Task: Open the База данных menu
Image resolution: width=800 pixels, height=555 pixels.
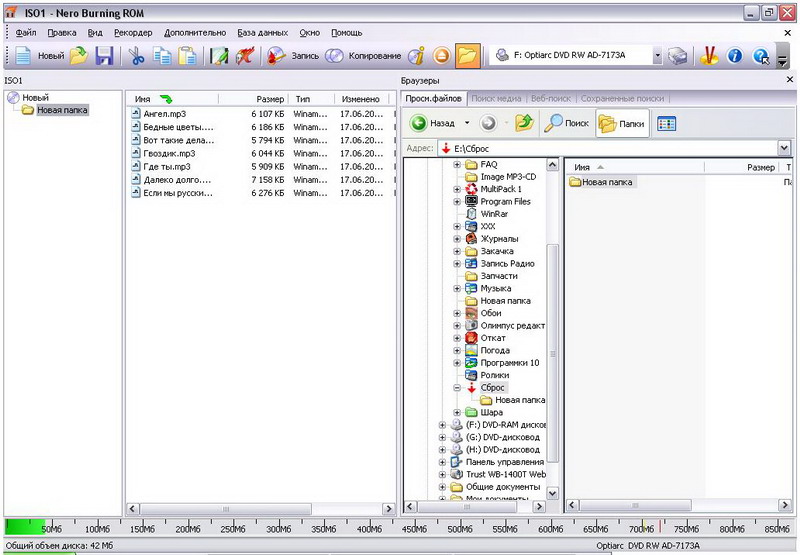Action: click(x=262, y=33)
